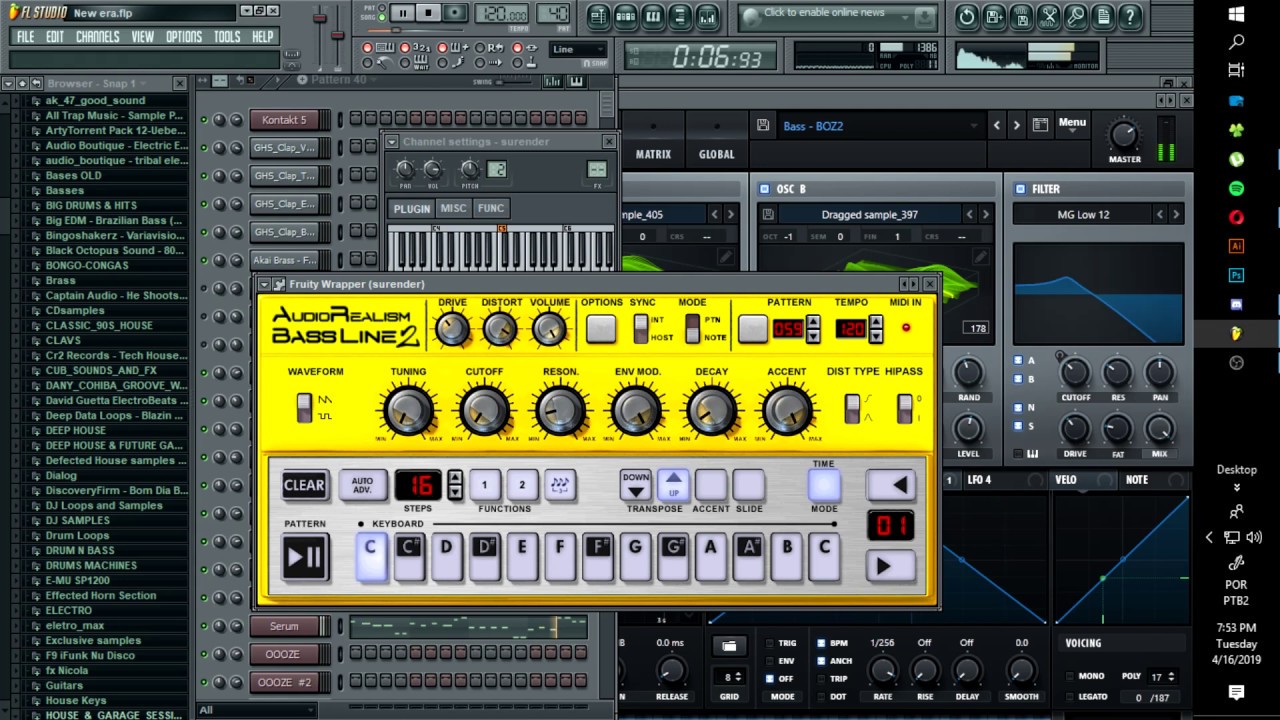This screenshot has width=1280, height=720.
Task: Click Bass Line pattern play/pause button
Action: (x=304, y=558)
